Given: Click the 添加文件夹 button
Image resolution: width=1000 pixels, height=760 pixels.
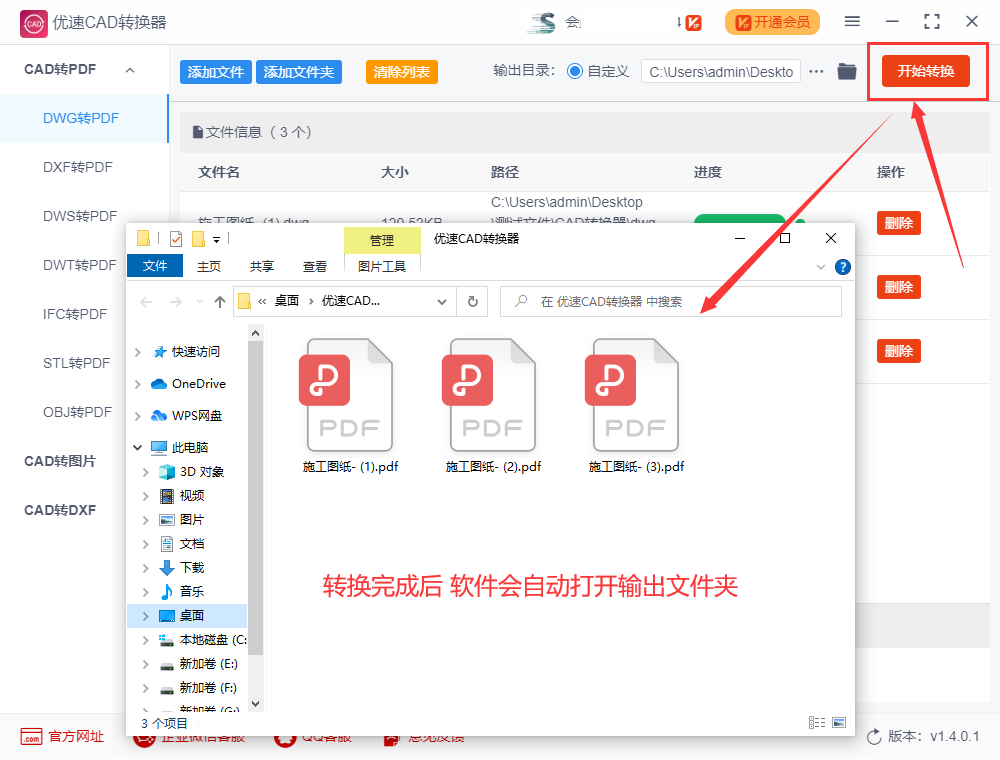Looking at the screenshot, I should (x=298, y=72).
